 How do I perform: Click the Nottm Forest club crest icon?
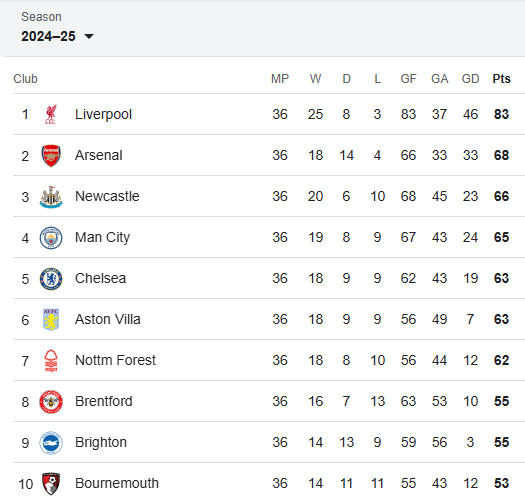(x=51, y=361)
